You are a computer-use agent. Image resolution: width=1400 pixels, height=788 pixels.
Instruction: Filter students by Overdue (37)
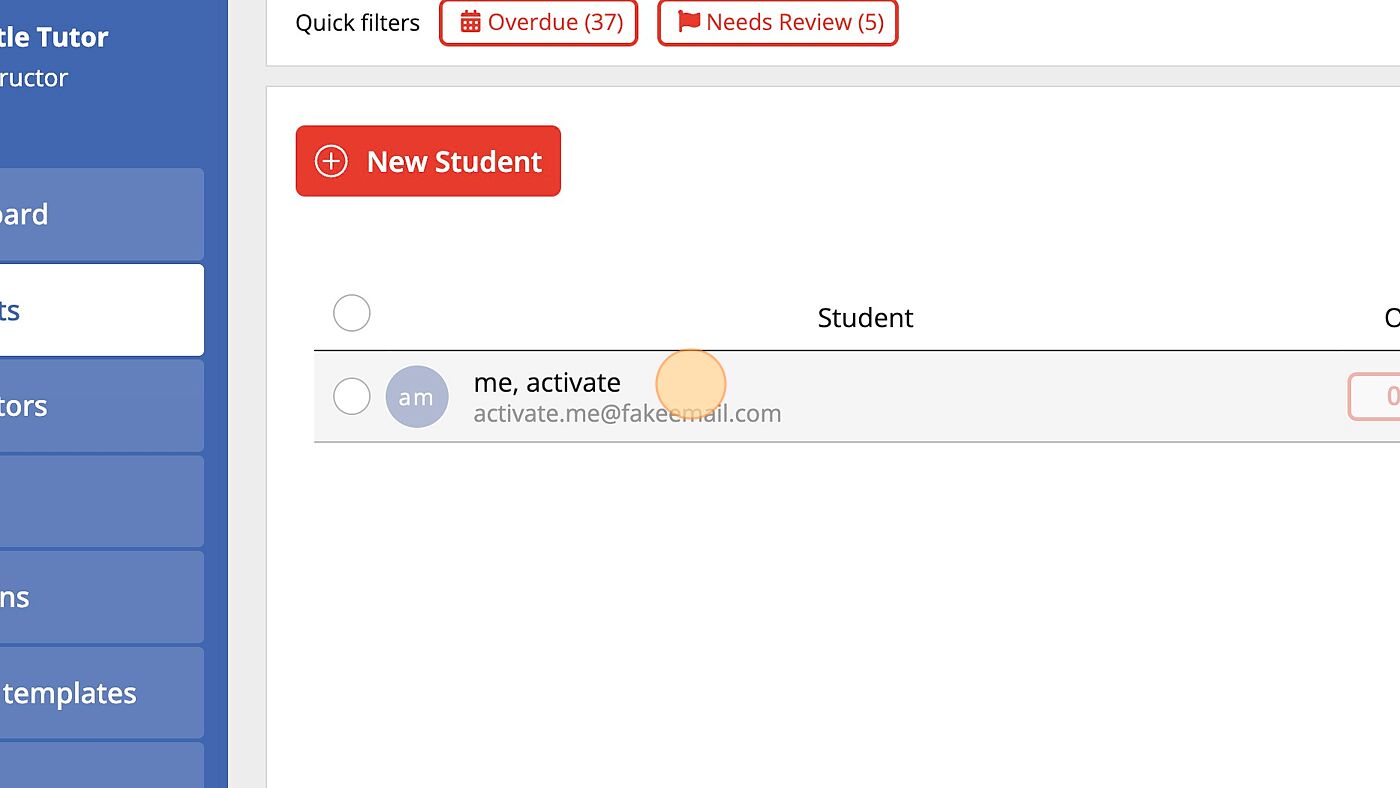[x=539, y=22]
